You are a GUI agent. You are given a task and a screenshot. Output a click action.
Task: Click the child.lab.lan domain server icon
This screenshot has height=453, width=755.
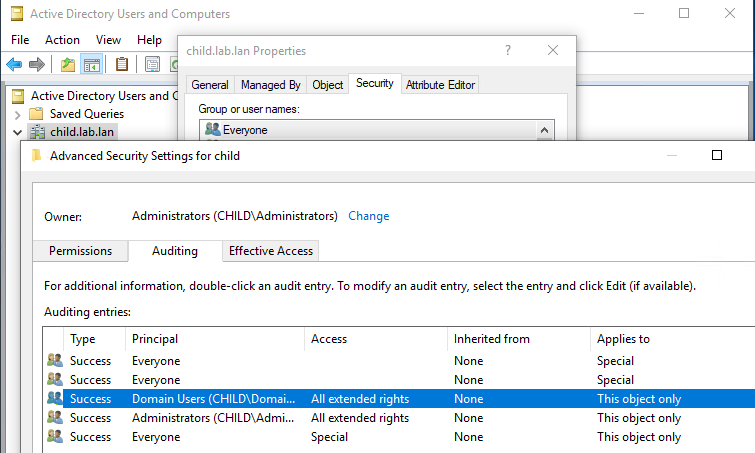point(37,132)
